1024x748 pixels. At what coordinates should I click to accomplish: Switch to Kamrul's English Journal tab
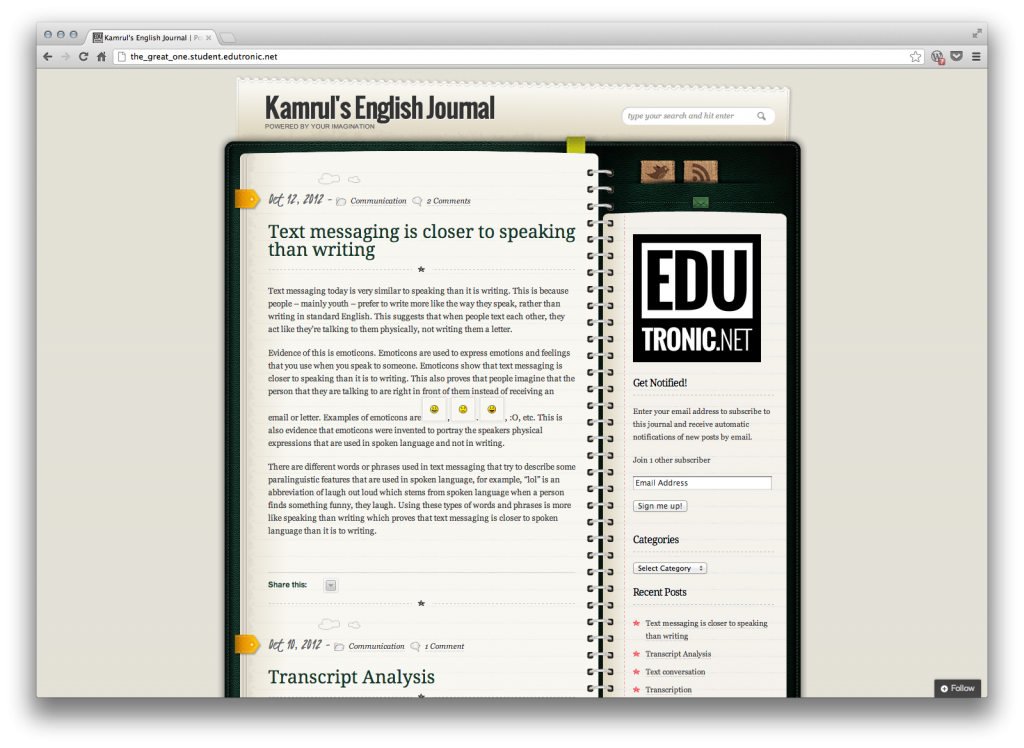150,38
